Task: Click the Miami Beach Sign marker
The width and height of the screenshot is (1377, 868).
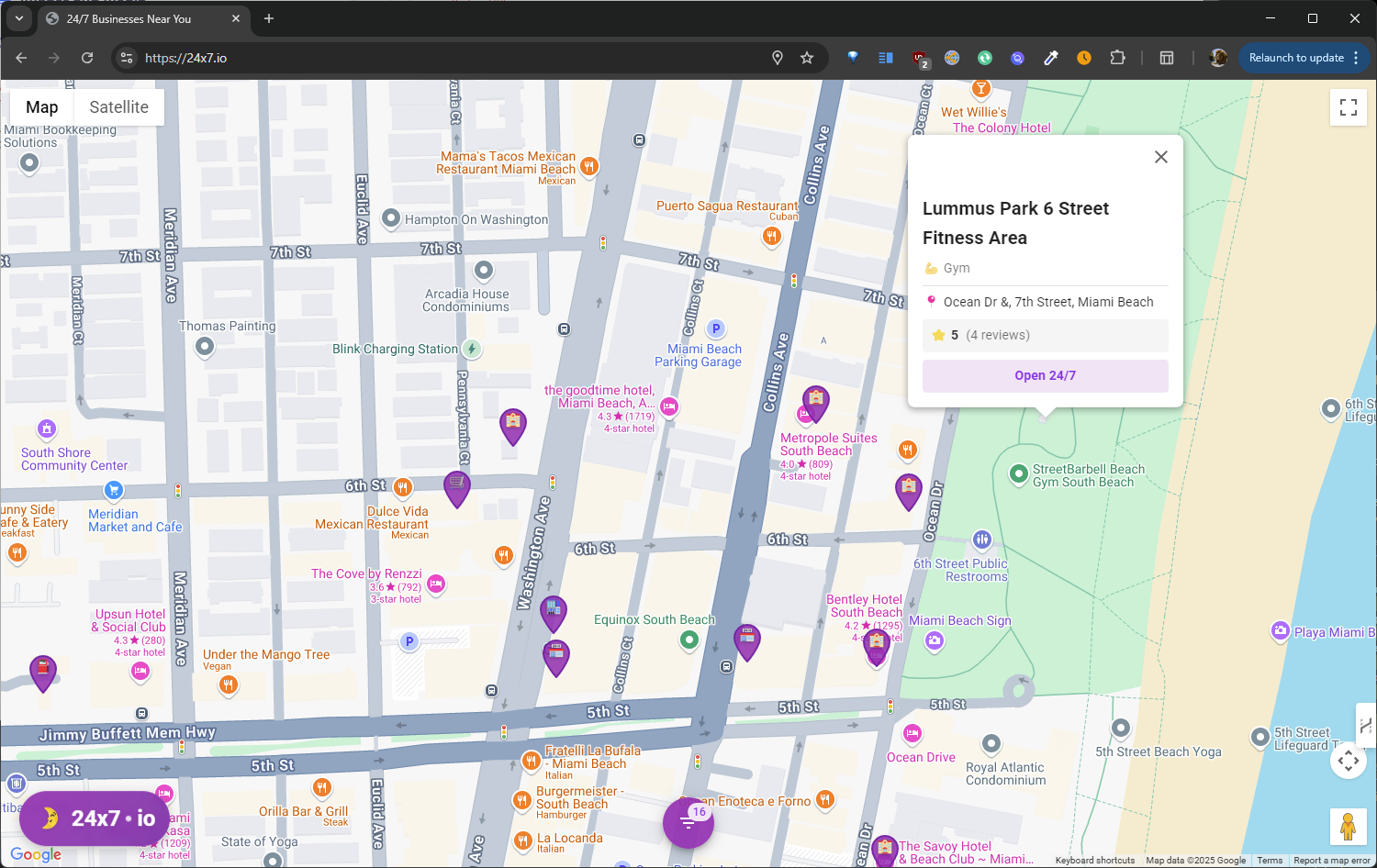Action: click(x=935, y=640)
